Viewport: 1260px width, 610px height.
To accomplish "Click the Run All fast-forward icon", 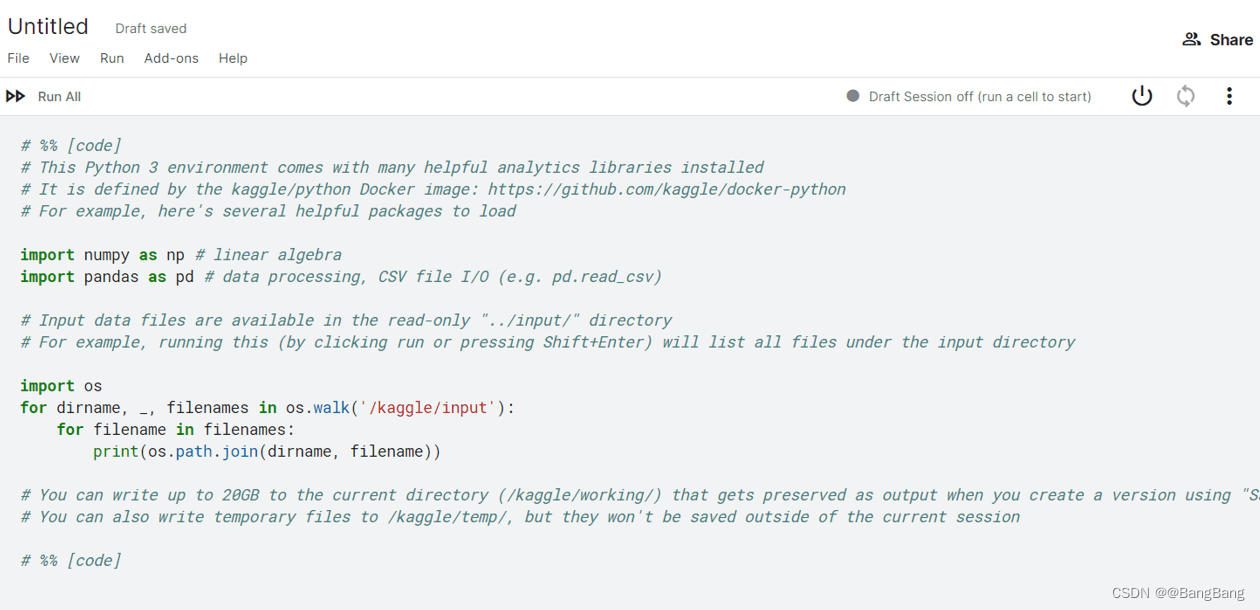I will [16, 96].
